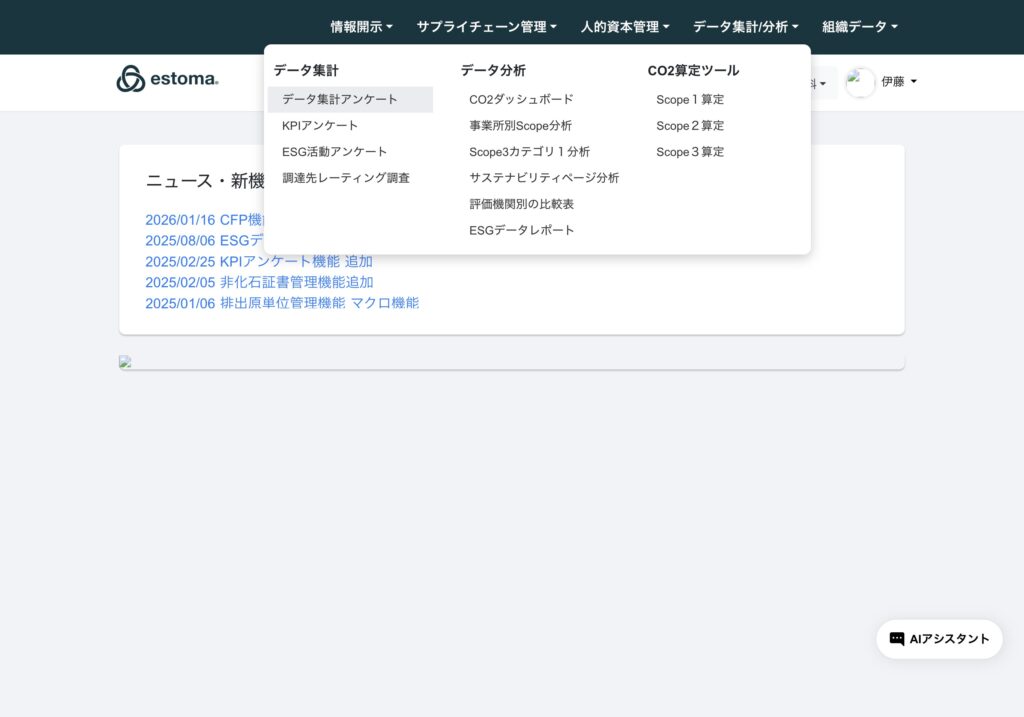Collapse the データ集計/分析 dropdown
The height and width of the screenshot is (717, 1024).
pyautogui.click(x=745, y=27)
